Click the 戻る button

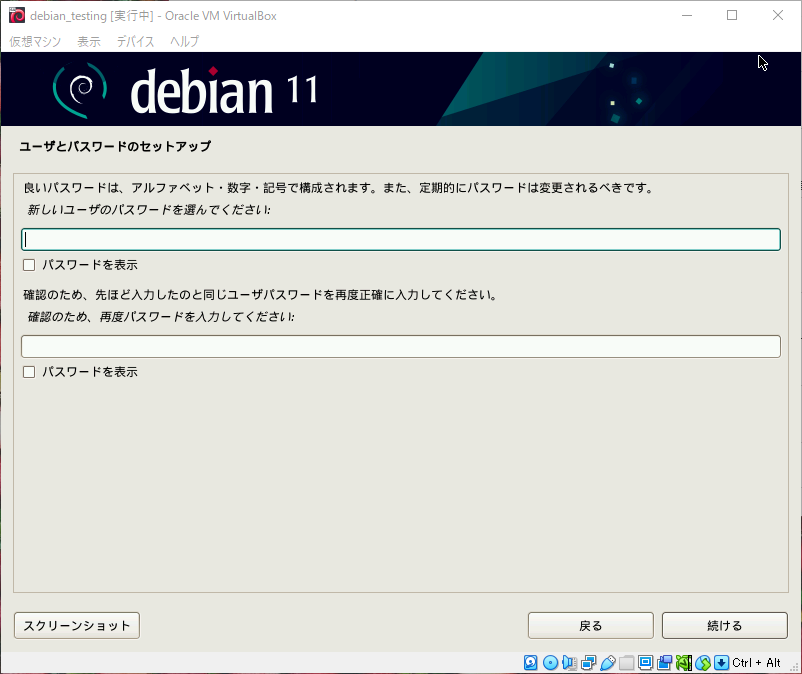pyautogui.click(x=591, y=625)
